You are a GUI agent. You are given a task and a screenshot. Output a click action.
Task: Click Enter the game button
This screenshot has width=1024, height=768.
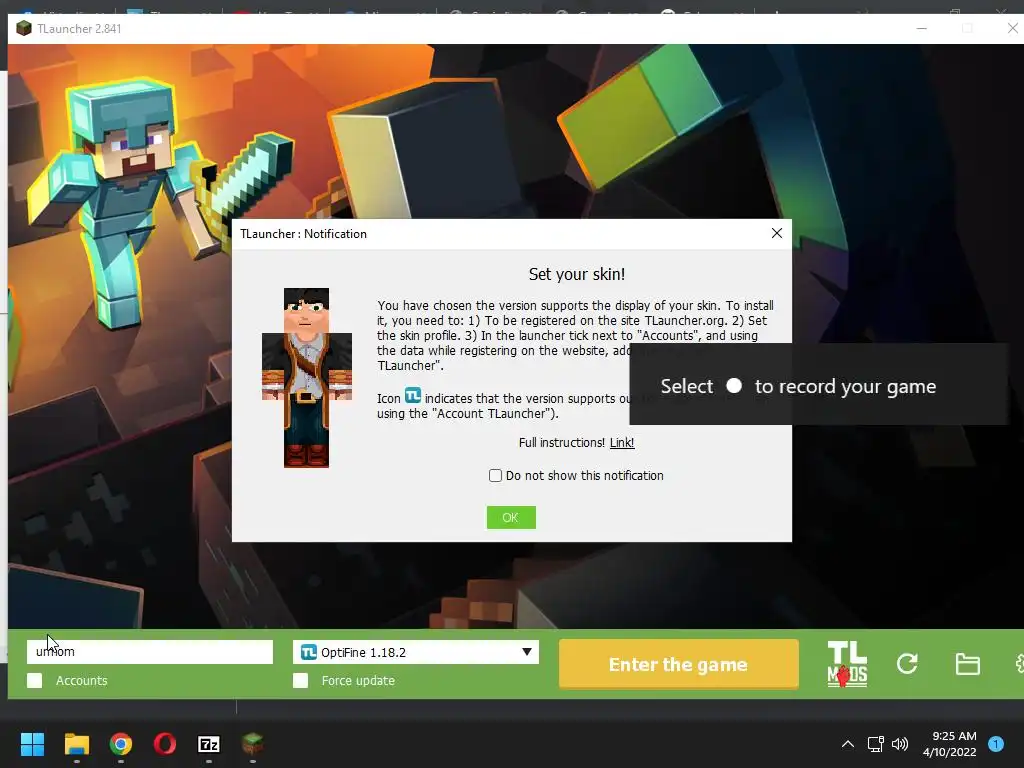(679, 664)
